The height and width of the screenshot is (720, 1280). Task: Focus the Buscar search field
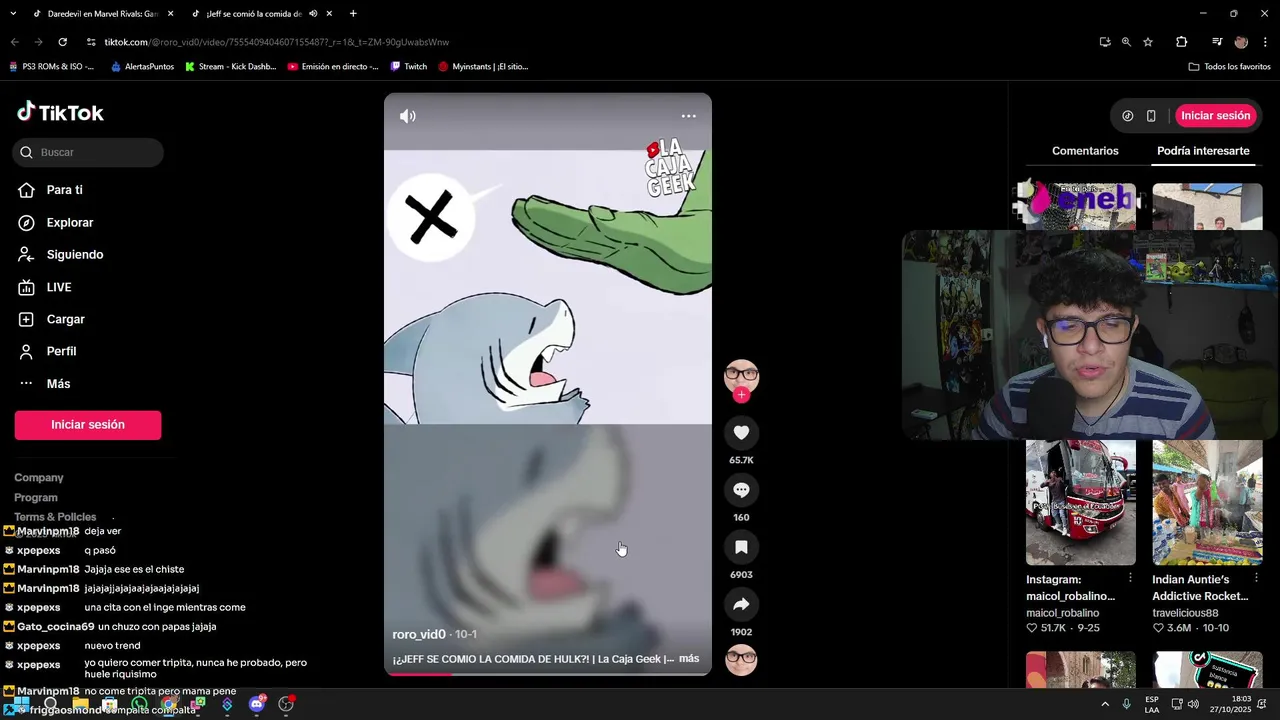[88, 152]
